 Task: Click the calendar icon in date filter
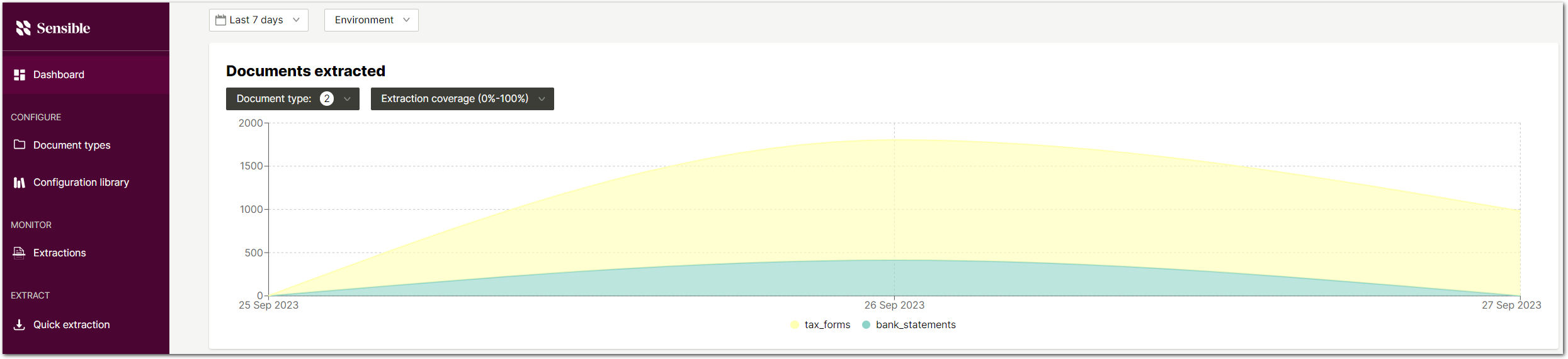click(x=220, y=20)
